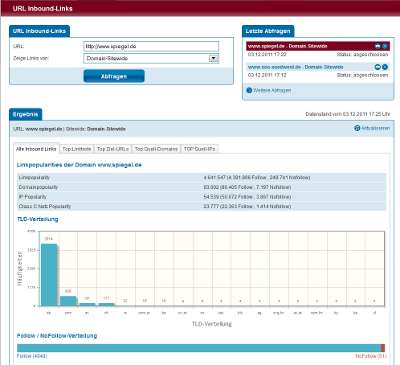Click the NoFollow label below the bar
The width and height of the screenshot is (400, 365).
pos(371,356)
